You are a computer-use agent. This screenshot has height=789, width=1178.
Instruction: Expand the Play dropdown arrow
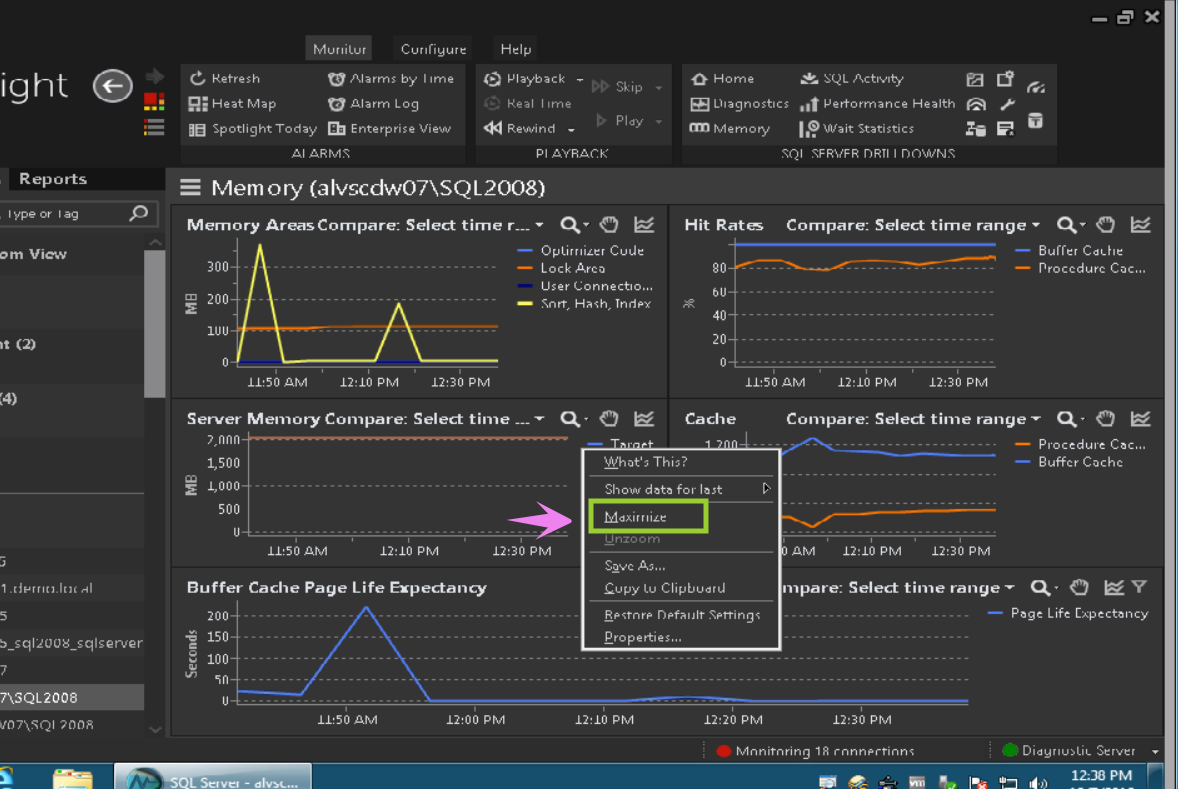coord(659,121)
